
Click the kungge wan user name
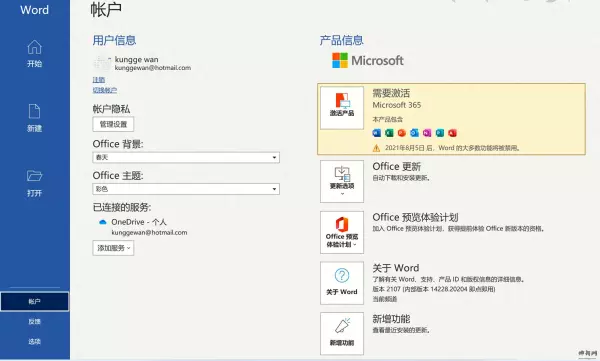(137, 60)
